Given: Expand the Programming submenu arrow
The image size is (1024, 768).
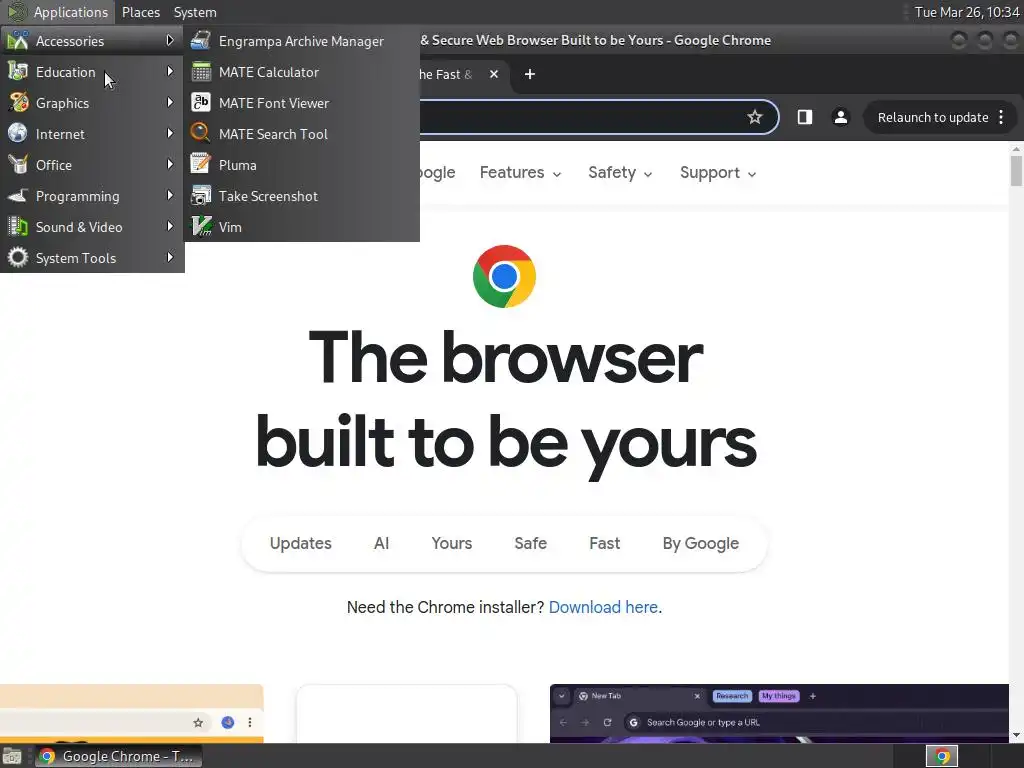Looking at the screenshot, I should (170, 195).
